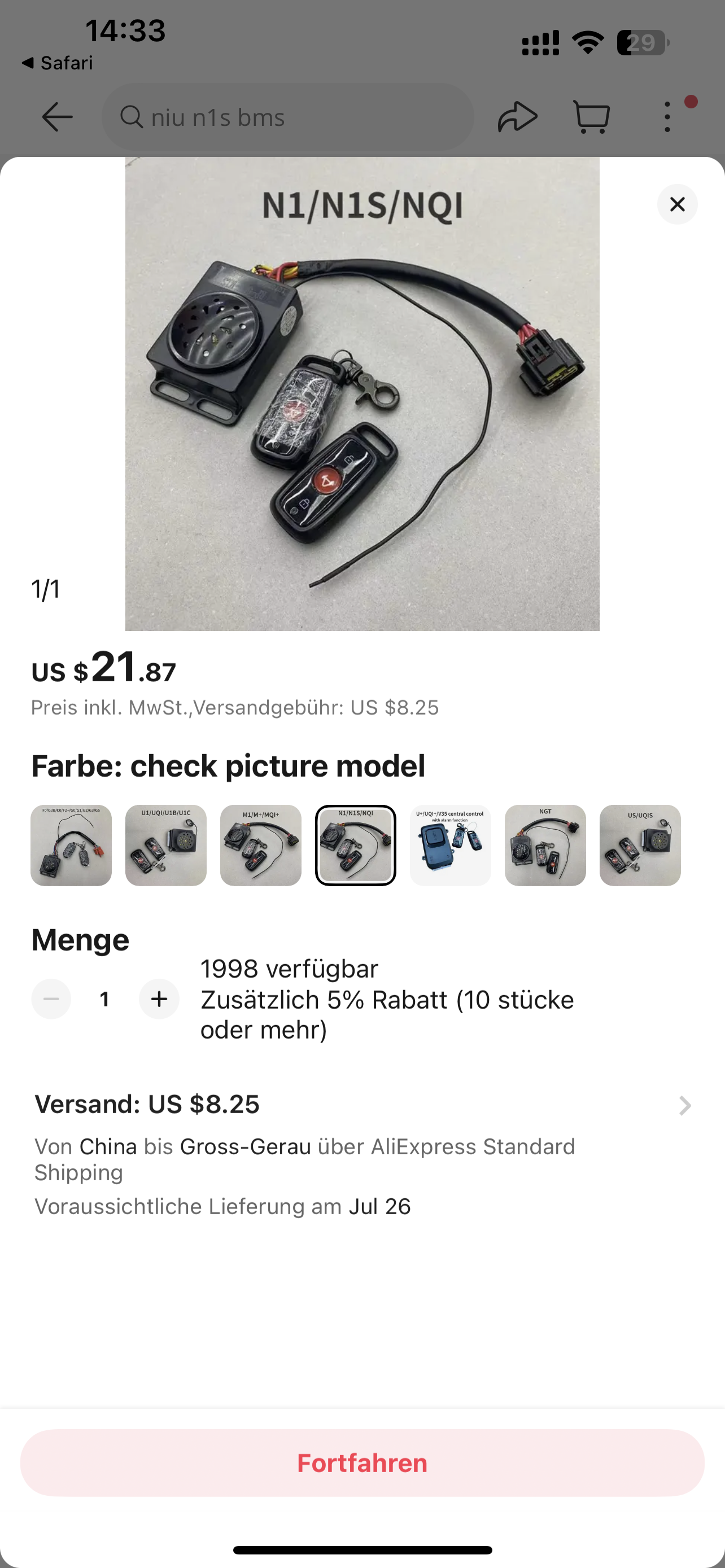Select the US/UQIS model variant

[640, 846]
